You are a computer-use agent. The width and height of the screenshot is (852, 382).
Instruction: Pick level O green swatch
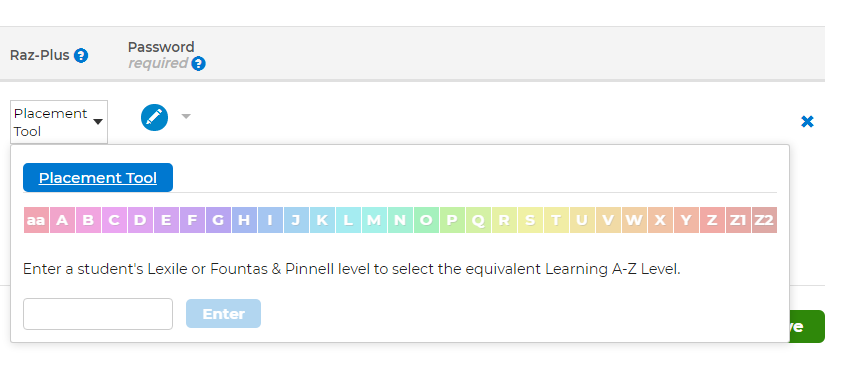tap(426, 220)
